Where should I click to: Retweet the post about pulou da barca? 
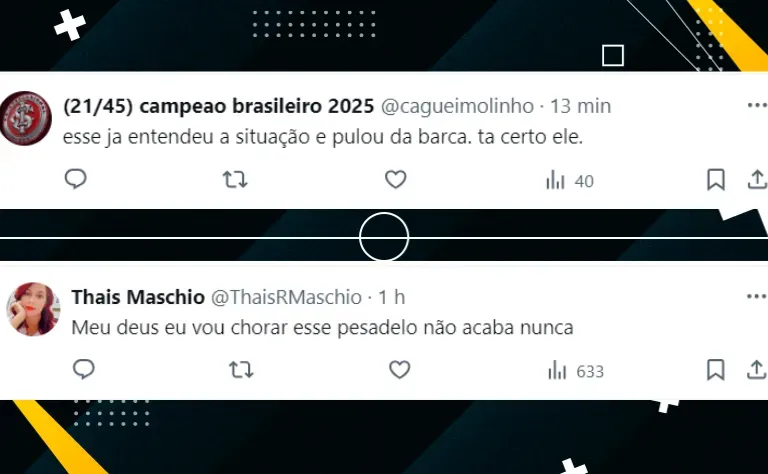[x=235, y=180]
